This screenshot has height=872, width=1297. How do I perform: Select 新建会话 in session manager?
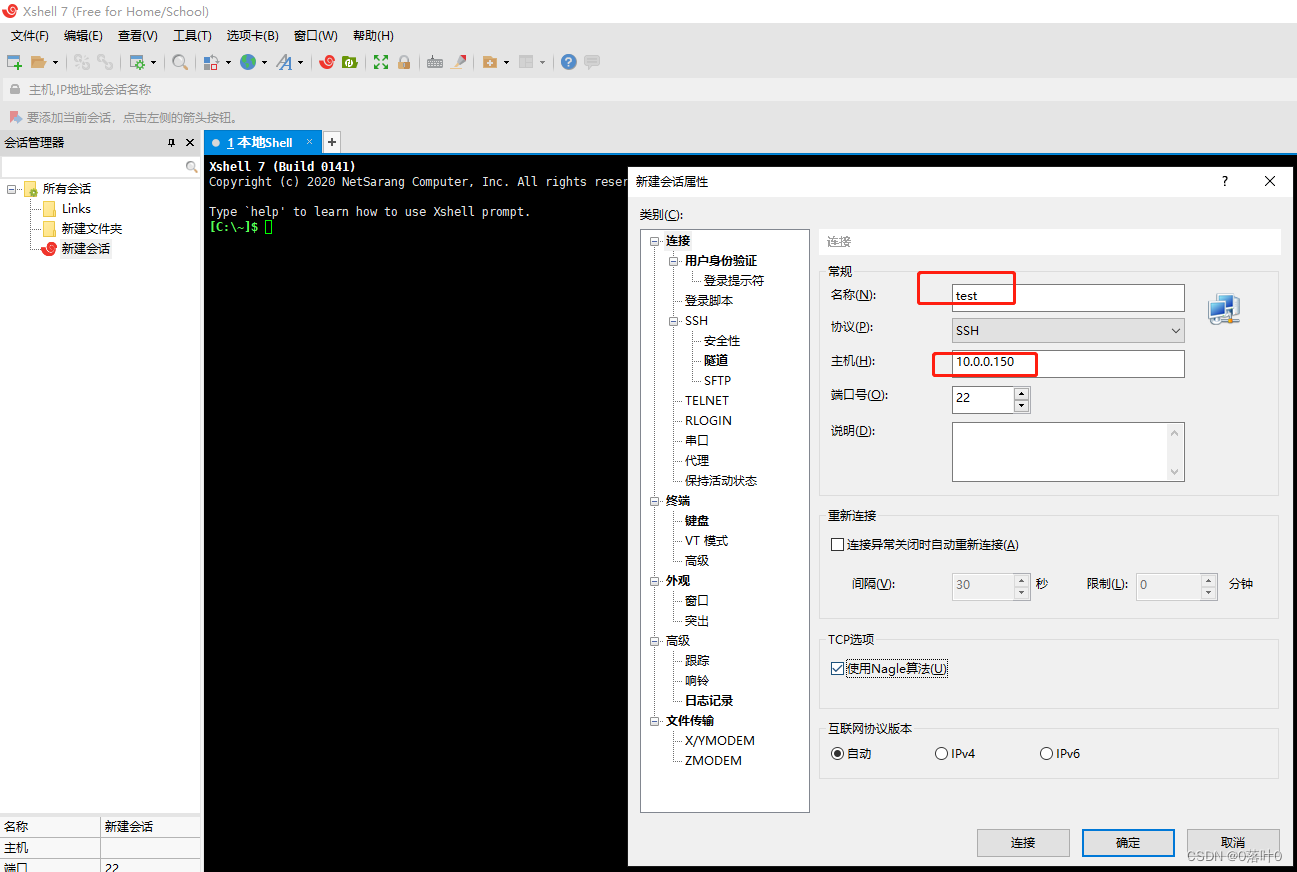point(86,249)
